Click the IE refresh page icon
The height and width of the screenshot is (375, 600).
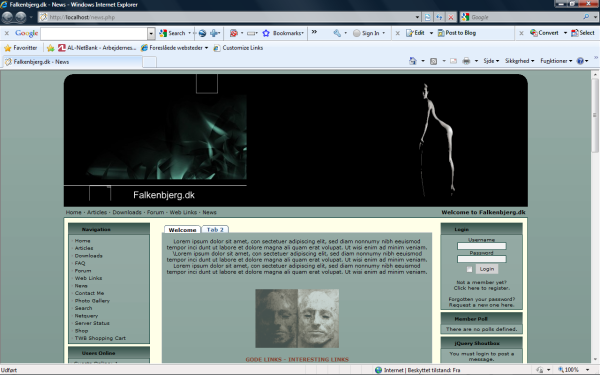[428, 17]
